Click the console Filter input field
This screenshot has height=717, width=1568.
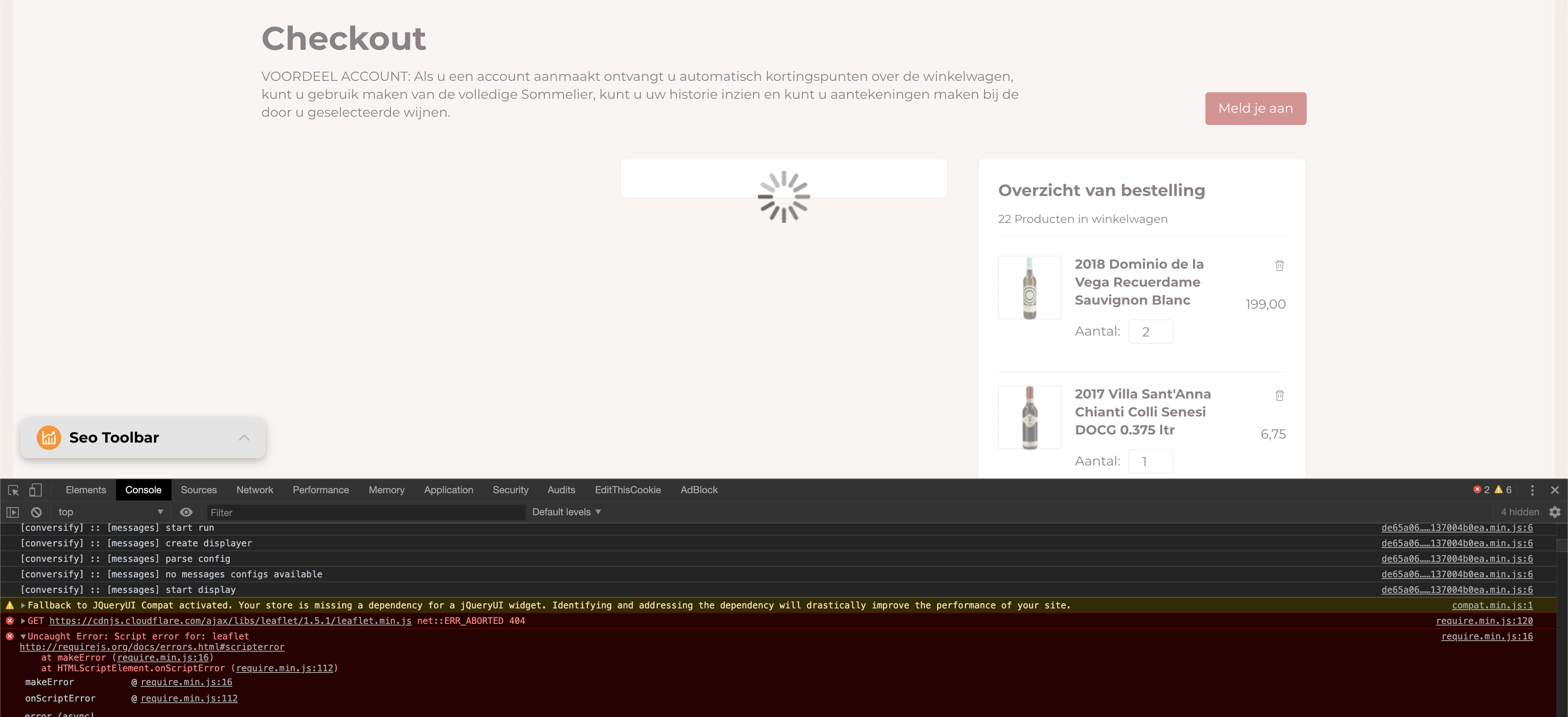coord(365,512)
